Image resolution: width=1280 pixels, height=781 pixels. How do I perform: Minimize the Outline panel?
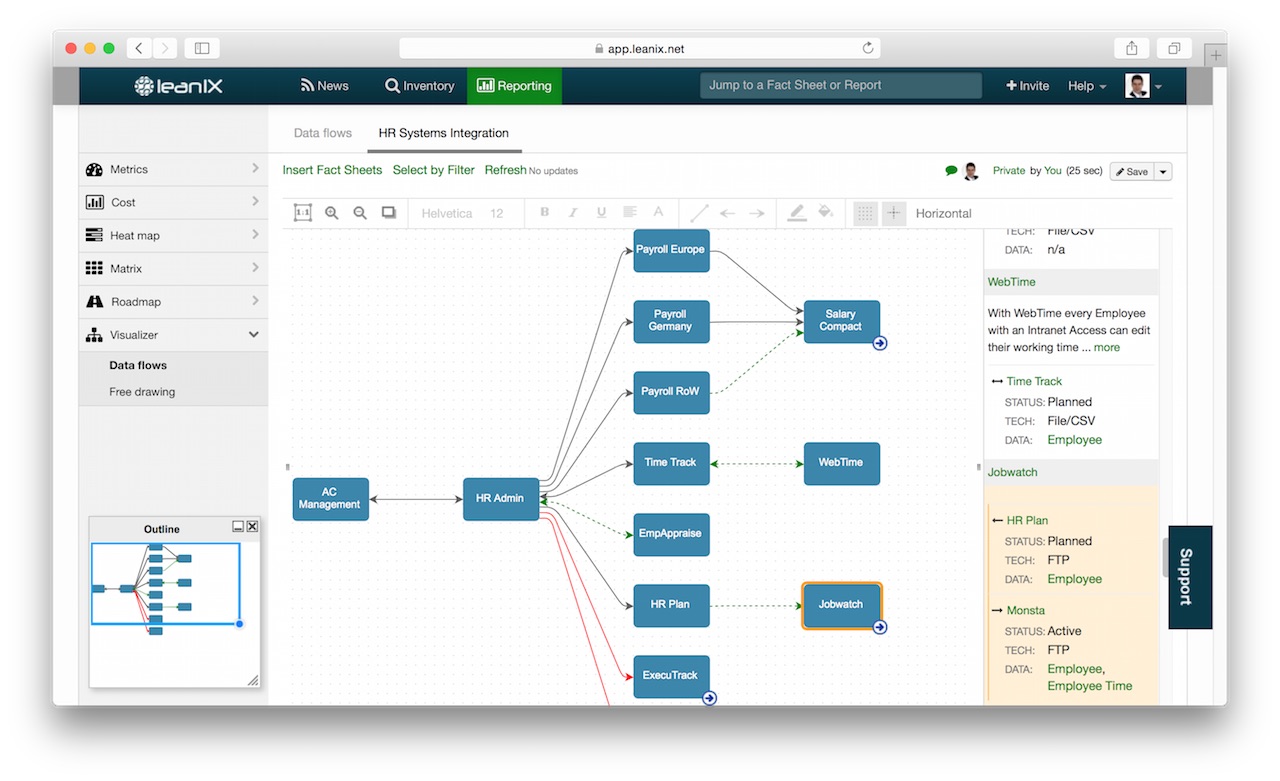238,526
